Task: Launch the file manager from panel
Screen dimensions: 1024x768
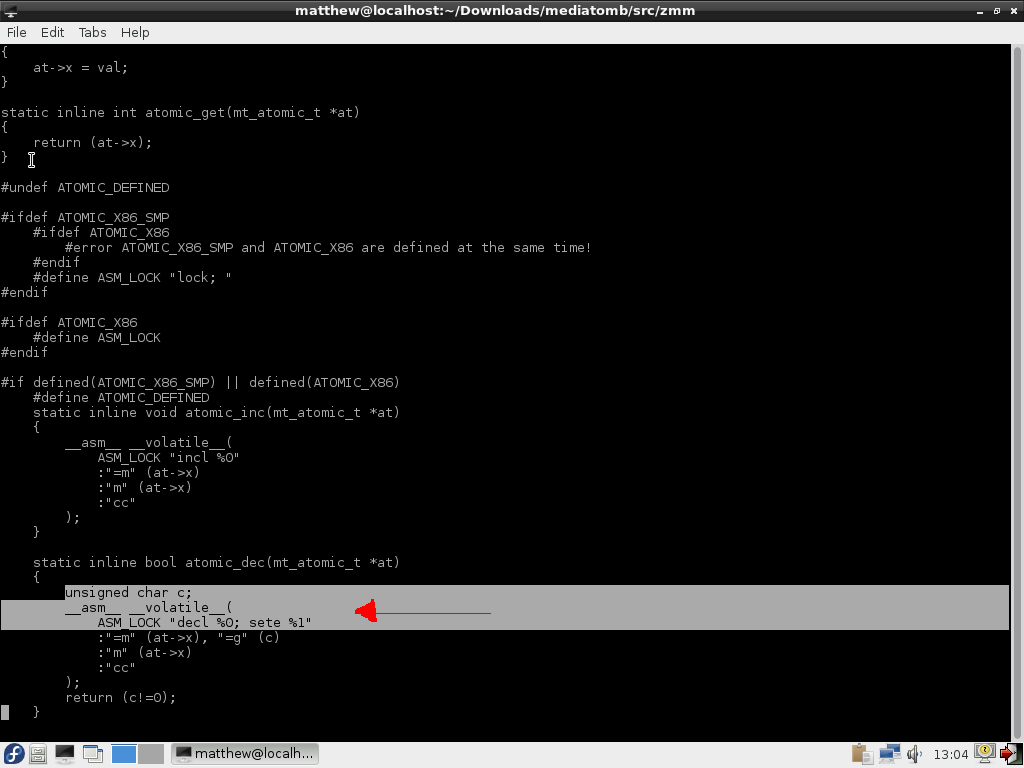Action: tap(38, 754)
